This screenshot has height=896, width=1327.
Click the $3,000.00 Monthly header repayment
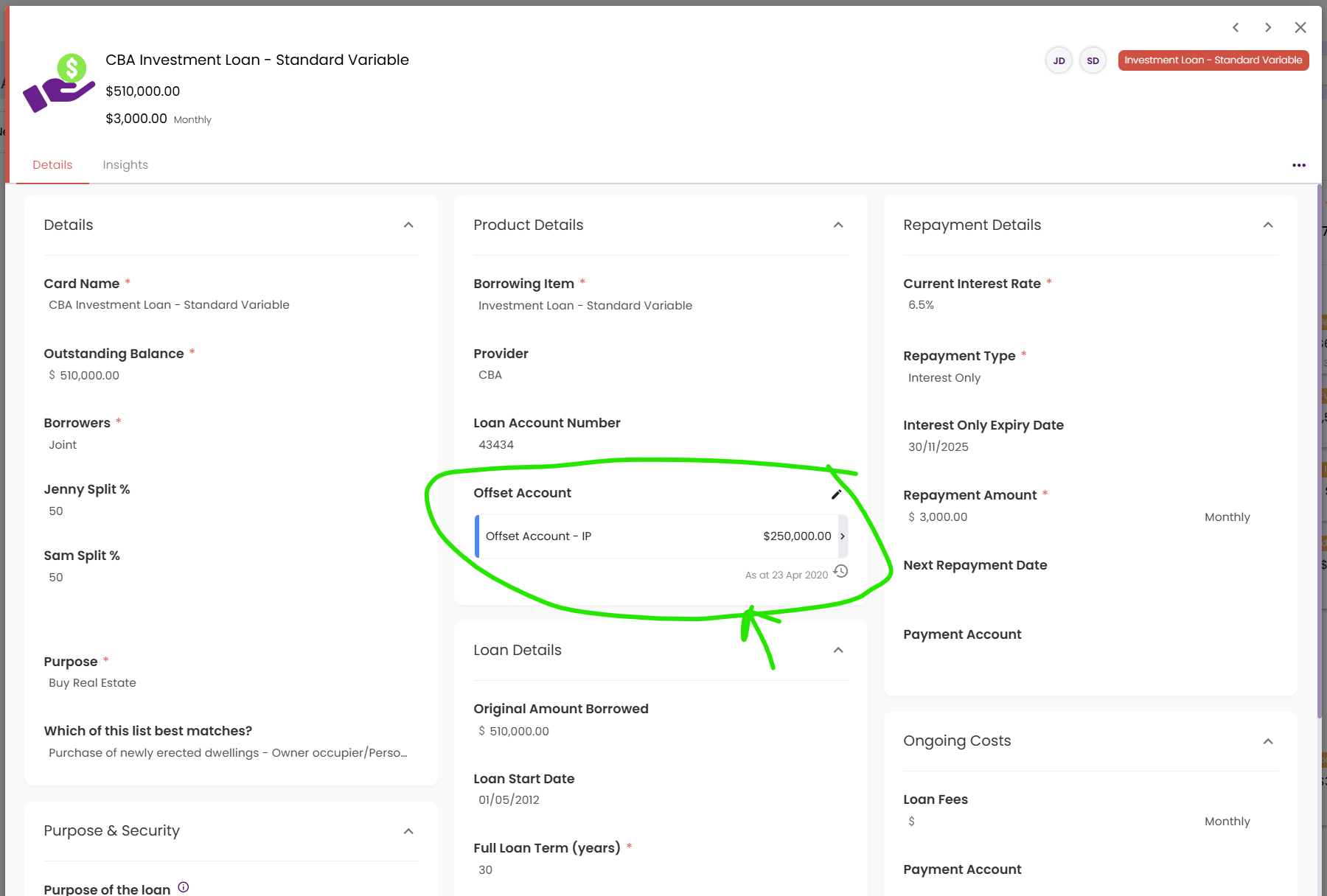click(159, 119)
